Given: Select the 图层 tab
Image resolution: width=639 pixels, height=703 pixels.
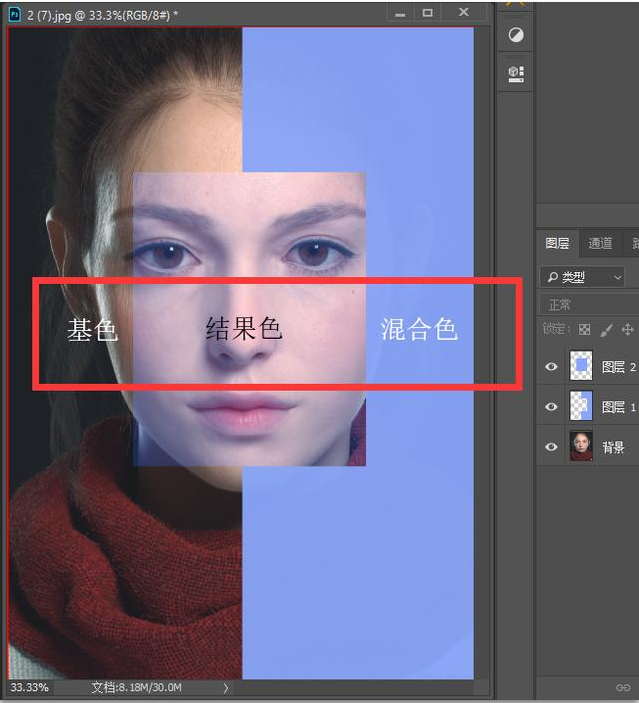Looking at the screenshot, I should tap(557, 243).
